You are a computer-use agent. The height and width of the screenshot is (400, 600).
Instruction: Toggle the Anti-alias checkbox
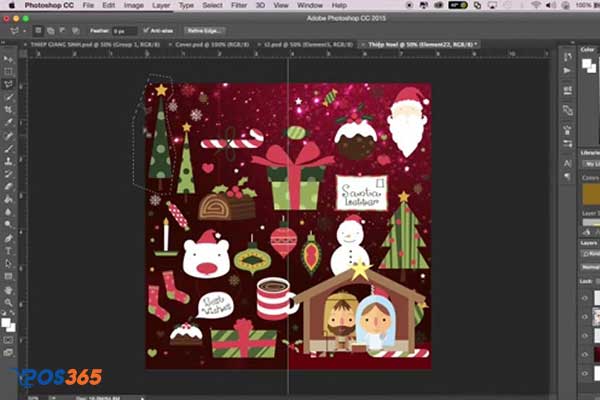click(x=145, y=30)
